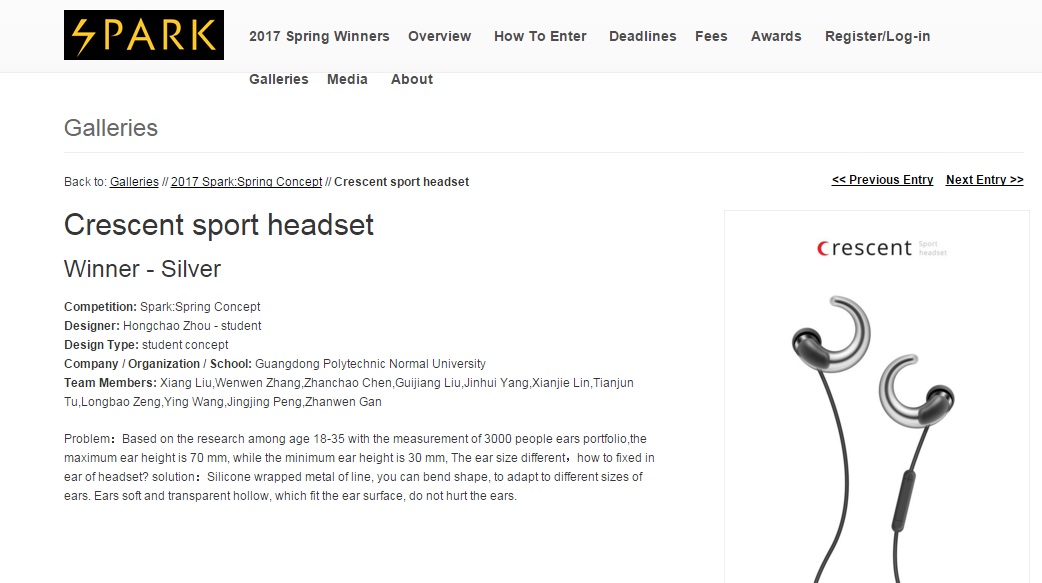Click Register/Log-in in the navigation
Viewport: 1042px width, 583px height.
(x=877, y=37)
